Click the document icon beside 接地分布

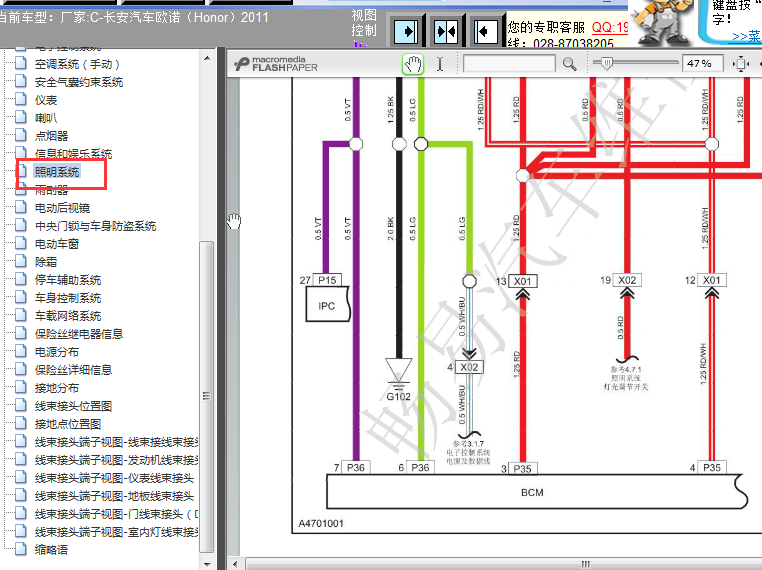20,387
